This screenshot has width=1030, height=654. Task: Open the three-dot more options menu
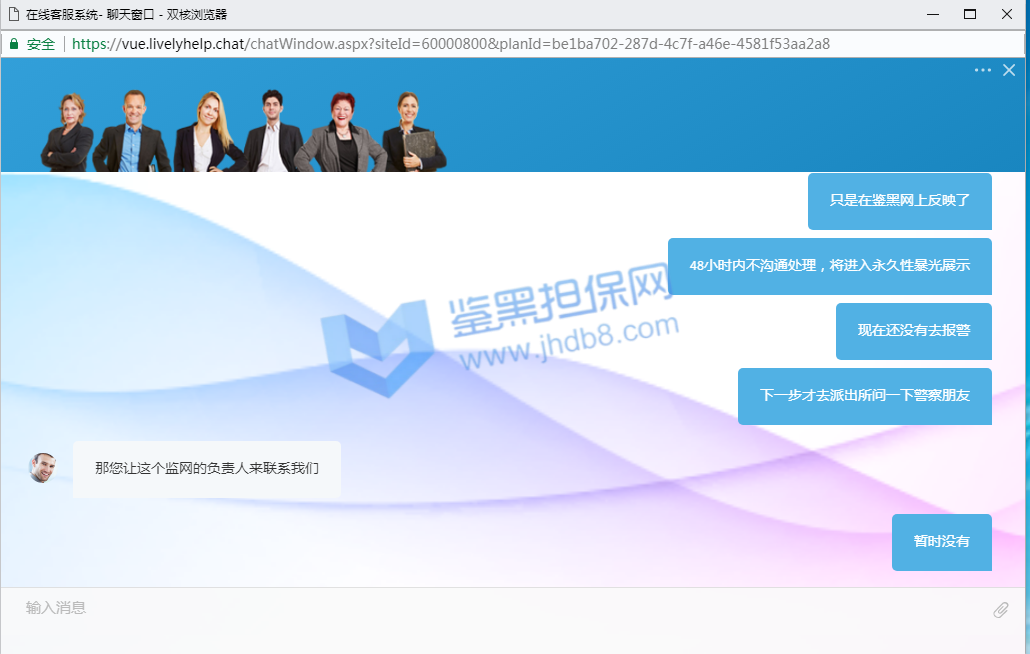pyautogui.click(x=982, y=70)
